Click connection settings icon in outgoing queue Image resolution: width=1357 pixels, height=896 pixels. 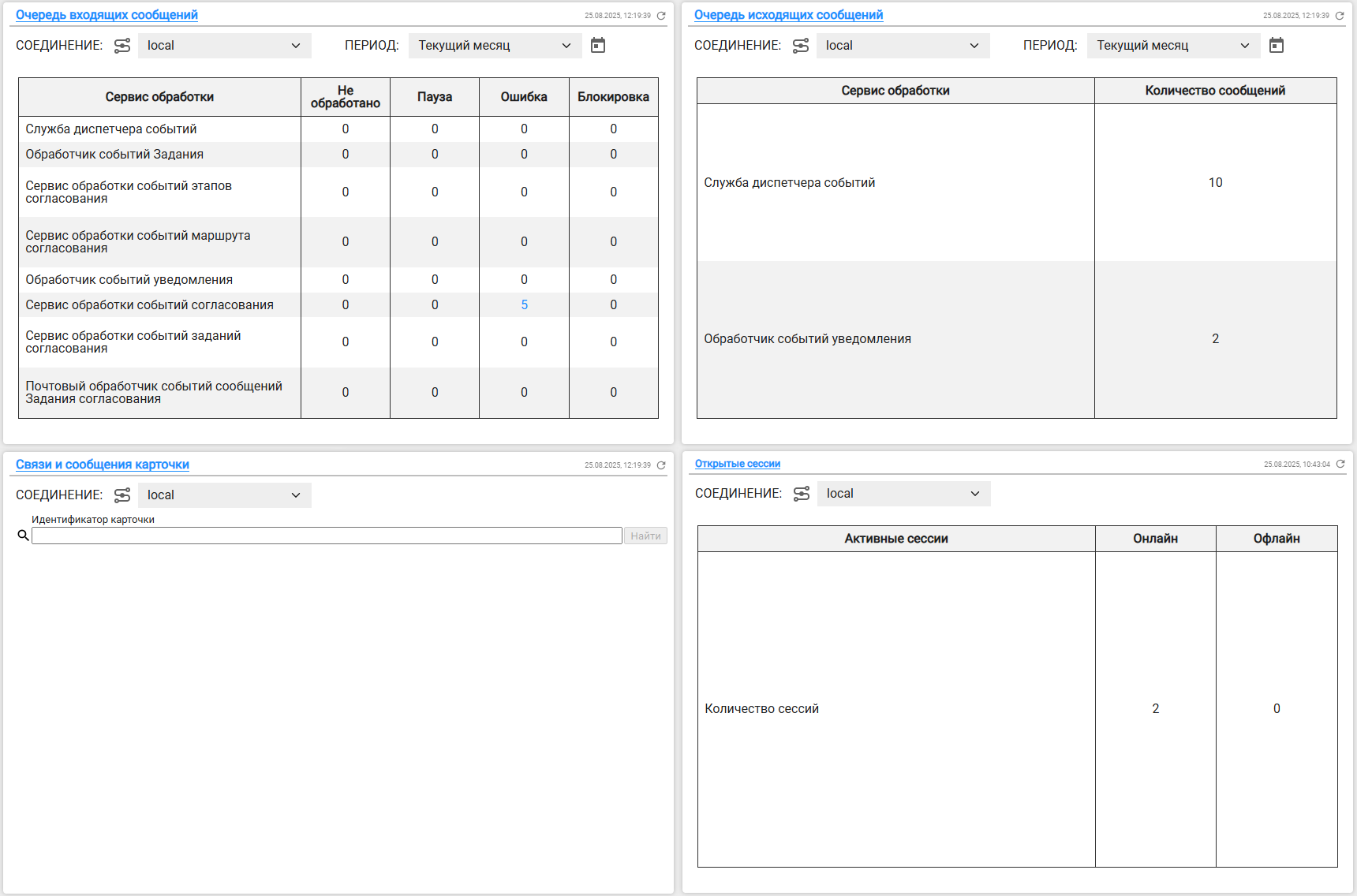[x=801, y=46]
